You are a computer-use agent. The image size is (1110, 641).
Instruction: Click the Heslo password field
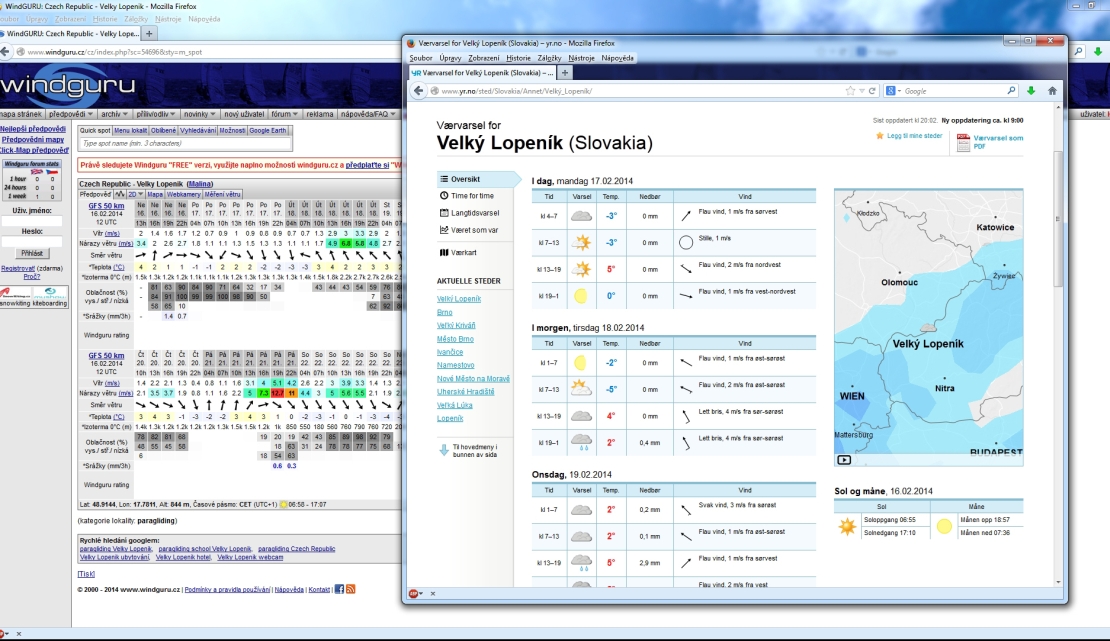click(x=32, y=242)
